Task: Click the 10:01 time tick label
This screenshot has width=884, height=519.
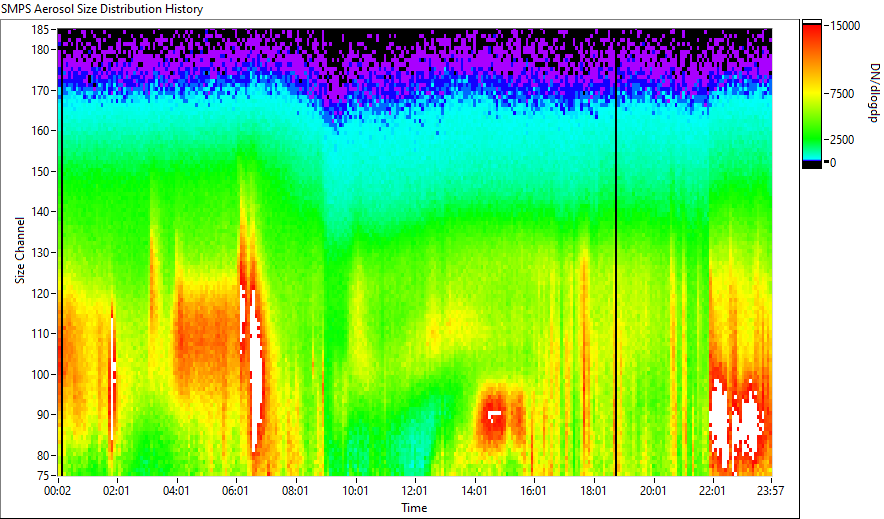Action: [355, 491]
